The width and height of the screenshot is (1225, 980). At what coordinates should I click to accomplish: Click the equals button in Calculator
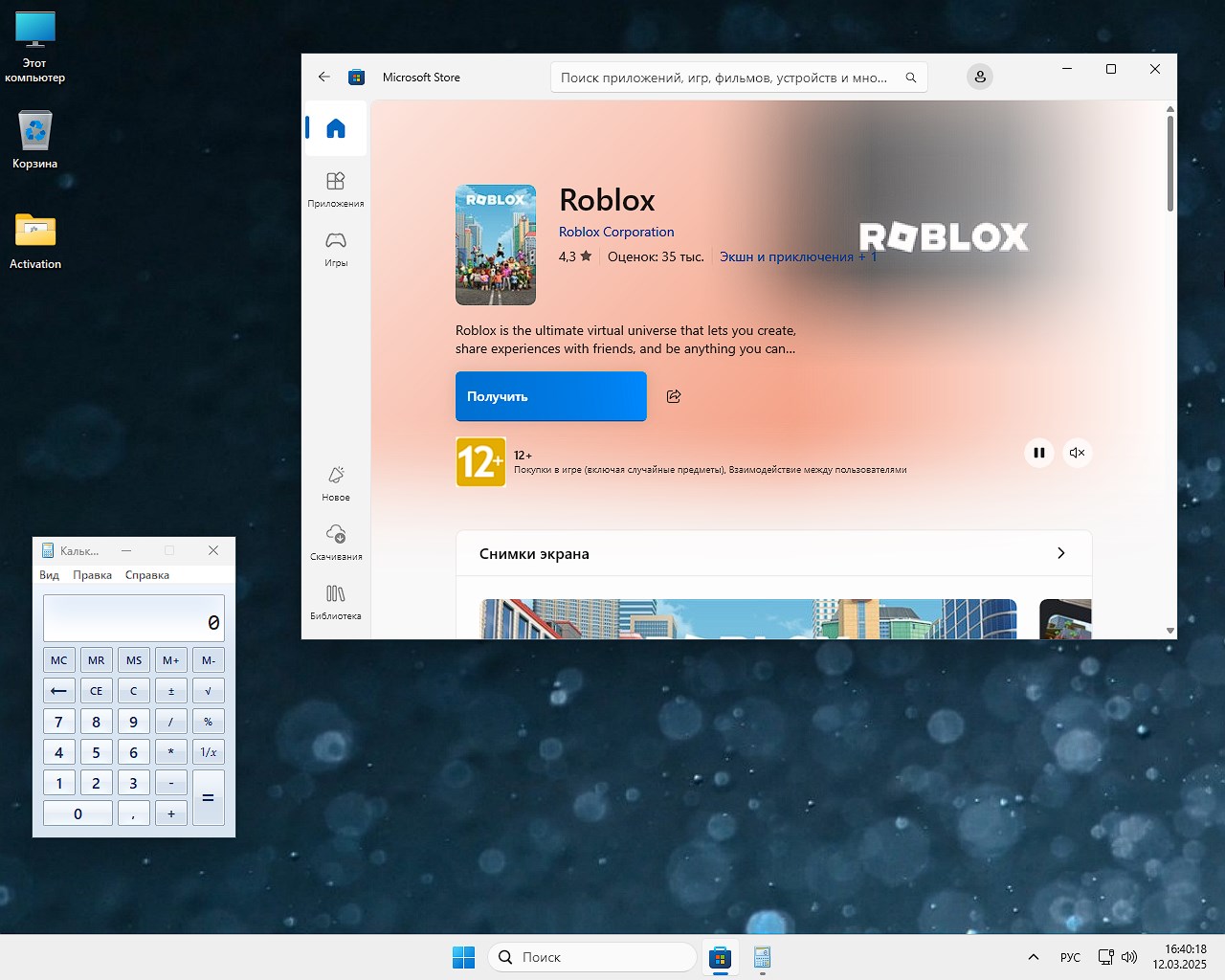click(x=209, y=798)
